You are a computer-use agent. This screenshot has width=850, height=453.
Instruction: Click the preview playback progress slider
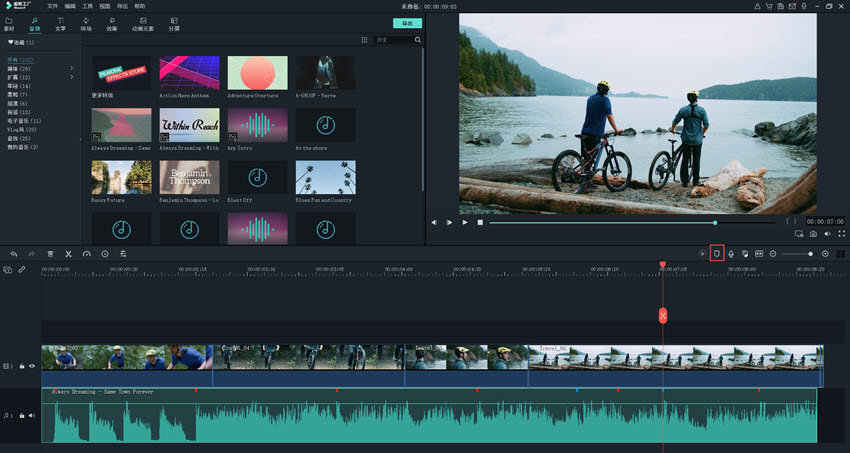pos(600,223)
